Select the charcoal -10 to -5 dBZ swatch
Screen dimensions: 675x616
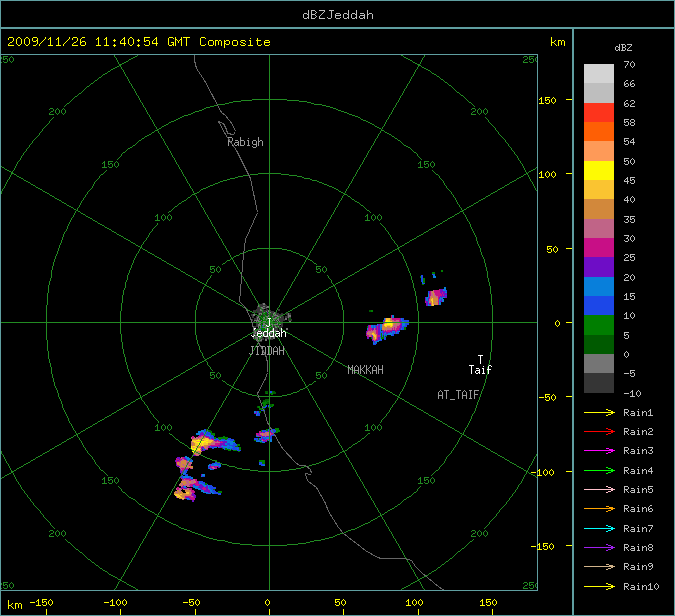tap(599, 383)
